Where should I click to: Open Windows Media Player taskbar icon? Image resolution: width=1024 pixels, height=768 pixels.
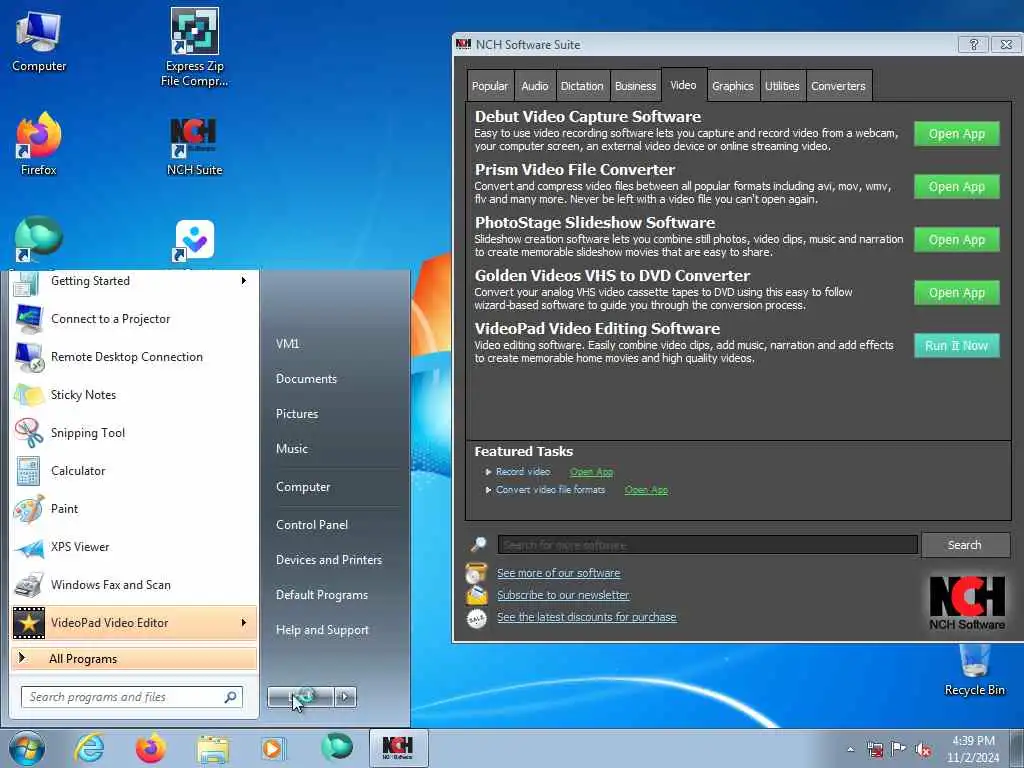coord(273,748)
